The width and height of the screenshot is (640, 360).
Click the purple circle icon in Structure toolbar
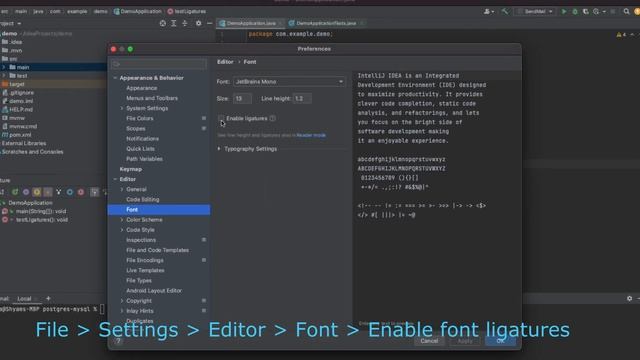click(26, 192)
